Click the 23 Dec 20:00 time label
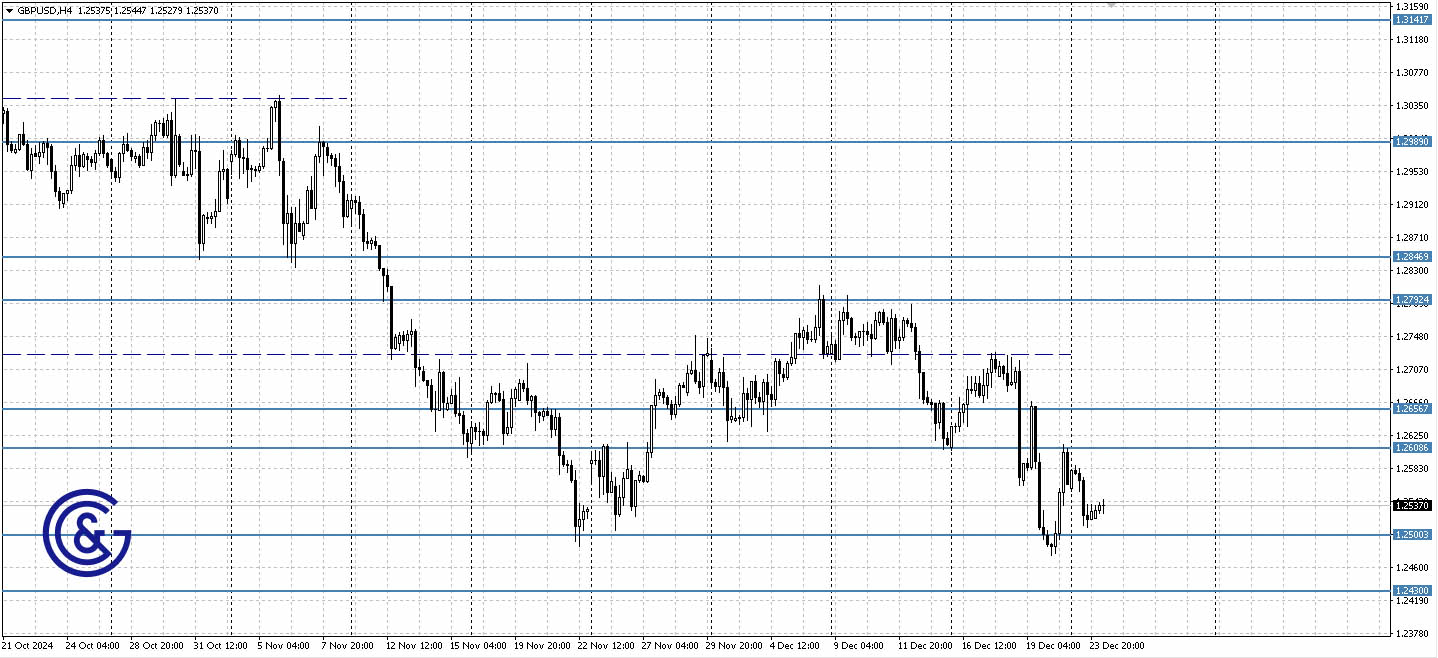The height and width of the screenshot is (658, 1438). tap(1116, 646)
